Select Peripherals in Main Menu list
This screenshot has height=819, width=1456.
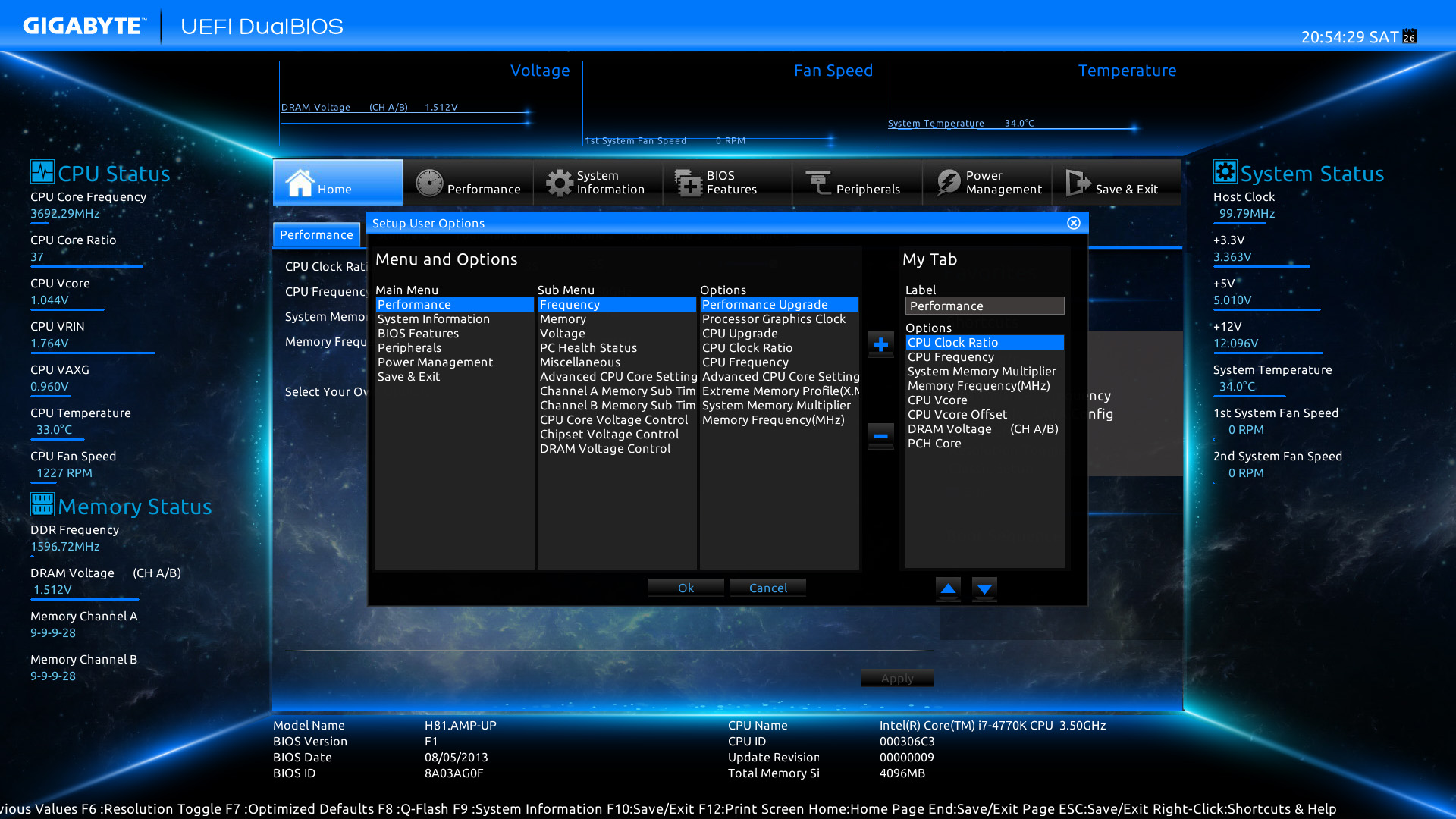pos(454,348)
